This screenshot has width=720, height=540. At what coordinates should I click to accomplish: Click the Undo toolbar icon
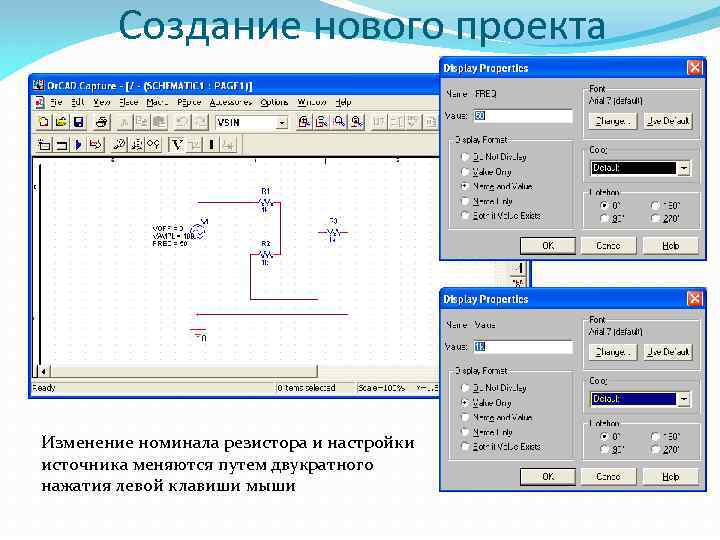tap(182, 122)
